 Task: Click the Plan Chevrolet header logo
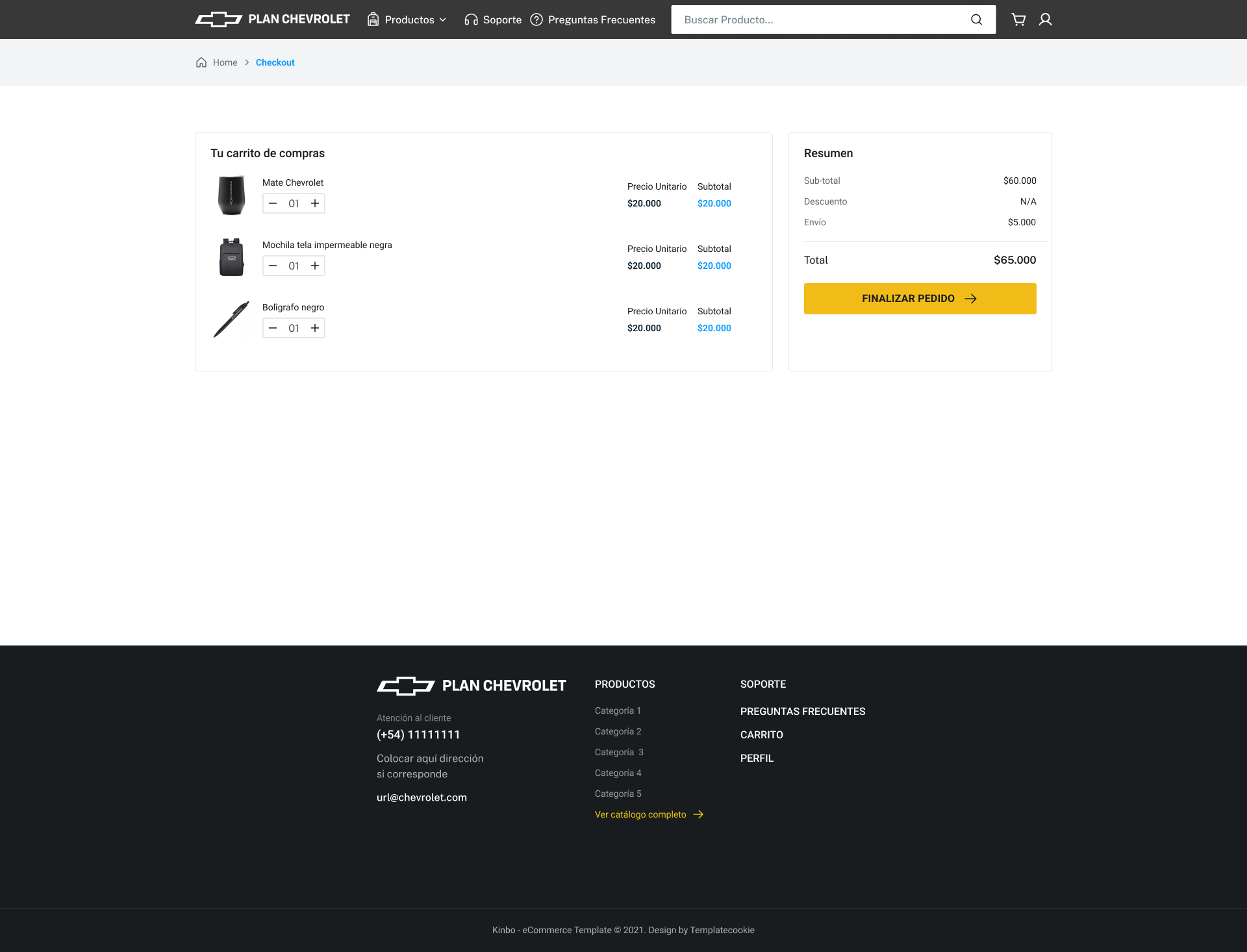tap(273, 19)
